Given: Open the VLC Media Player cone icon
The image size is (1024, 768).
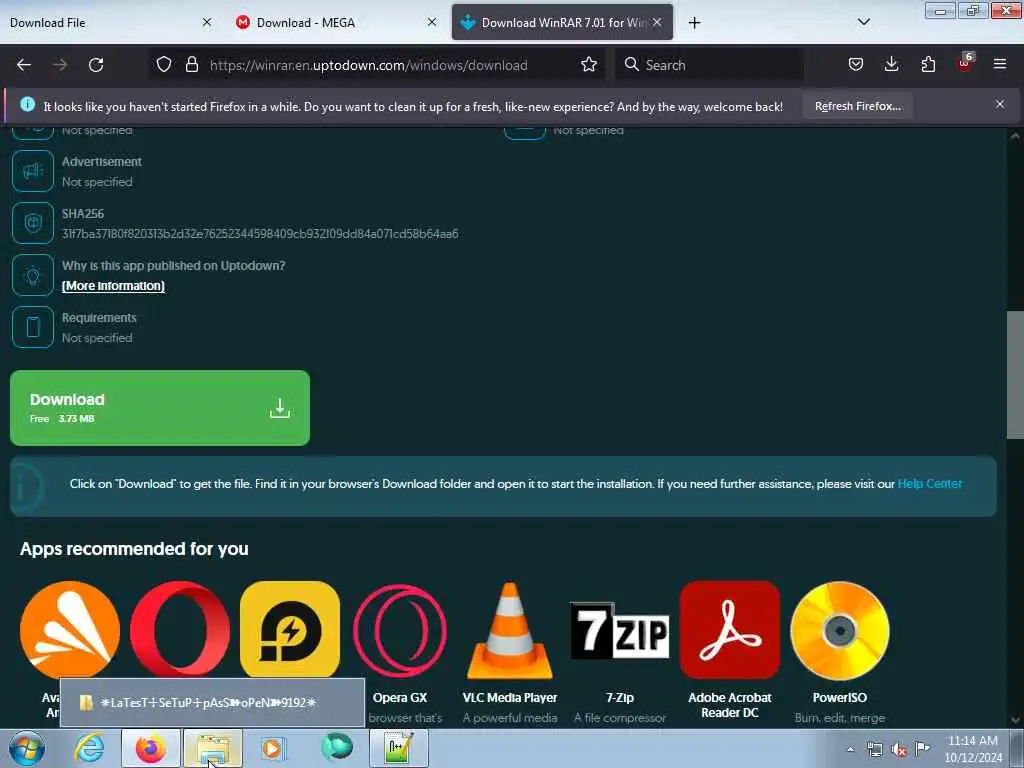Looking at the screenshot, I should click(509, 630).
